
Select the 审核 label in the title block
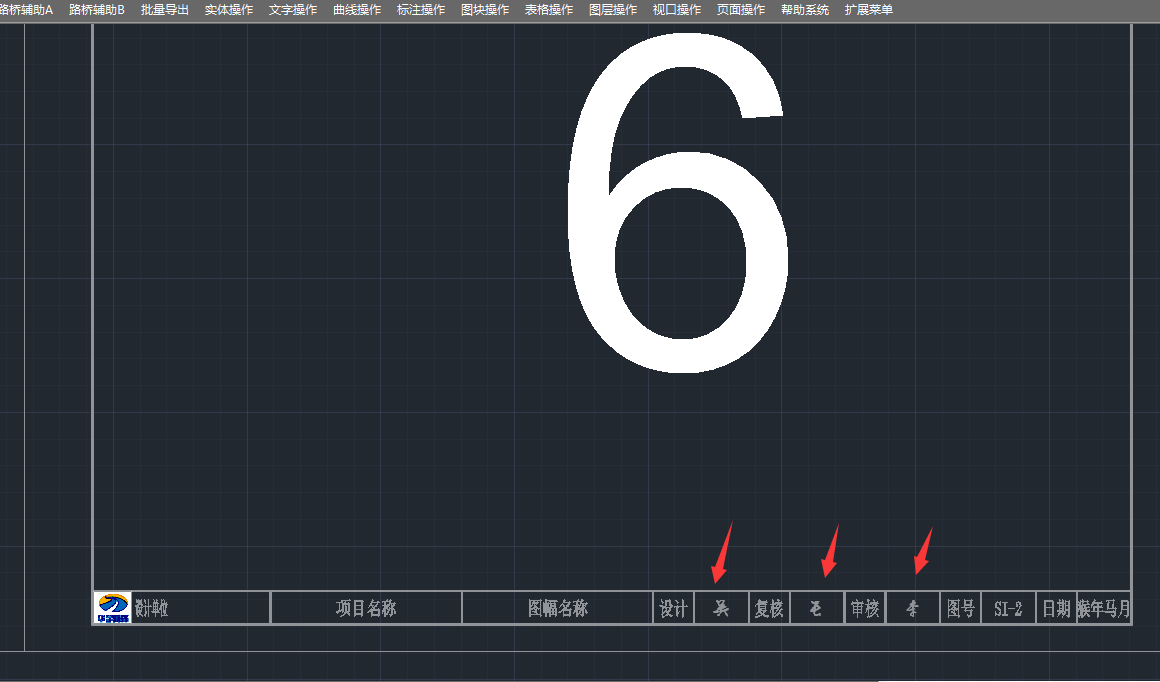click(x=865, y=609)
